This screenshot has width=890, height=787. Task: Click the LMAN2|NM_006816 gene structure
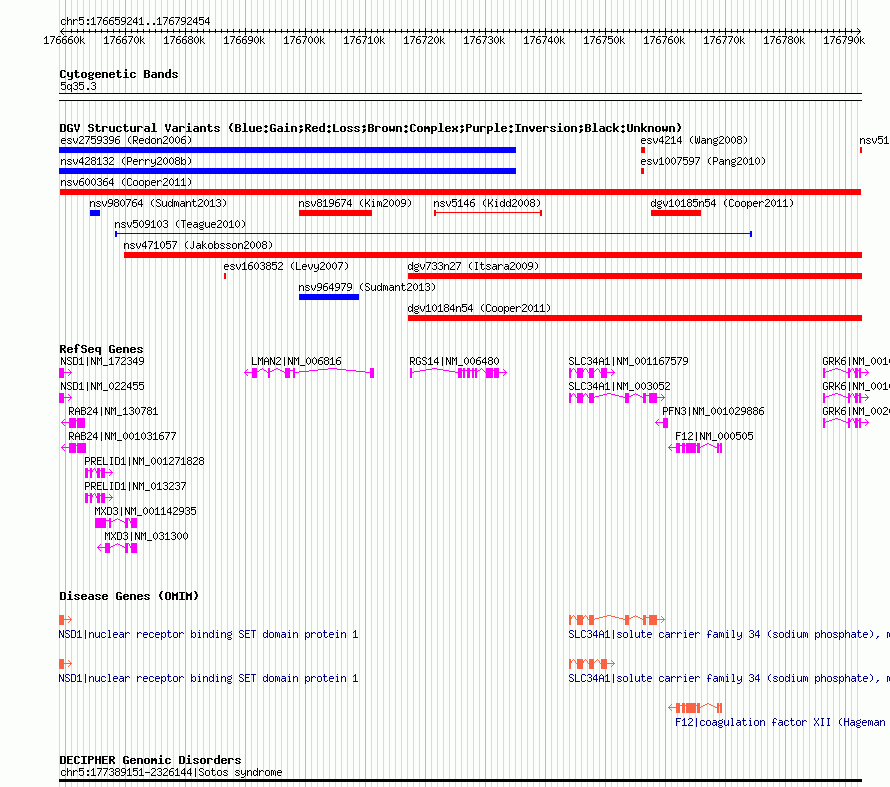tap(309, 373)
